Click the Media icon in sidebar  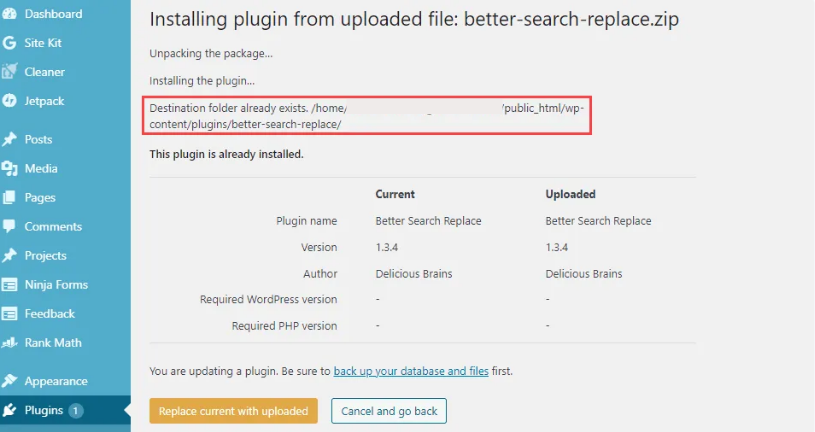pyautogui.click(x=9, y=168)
